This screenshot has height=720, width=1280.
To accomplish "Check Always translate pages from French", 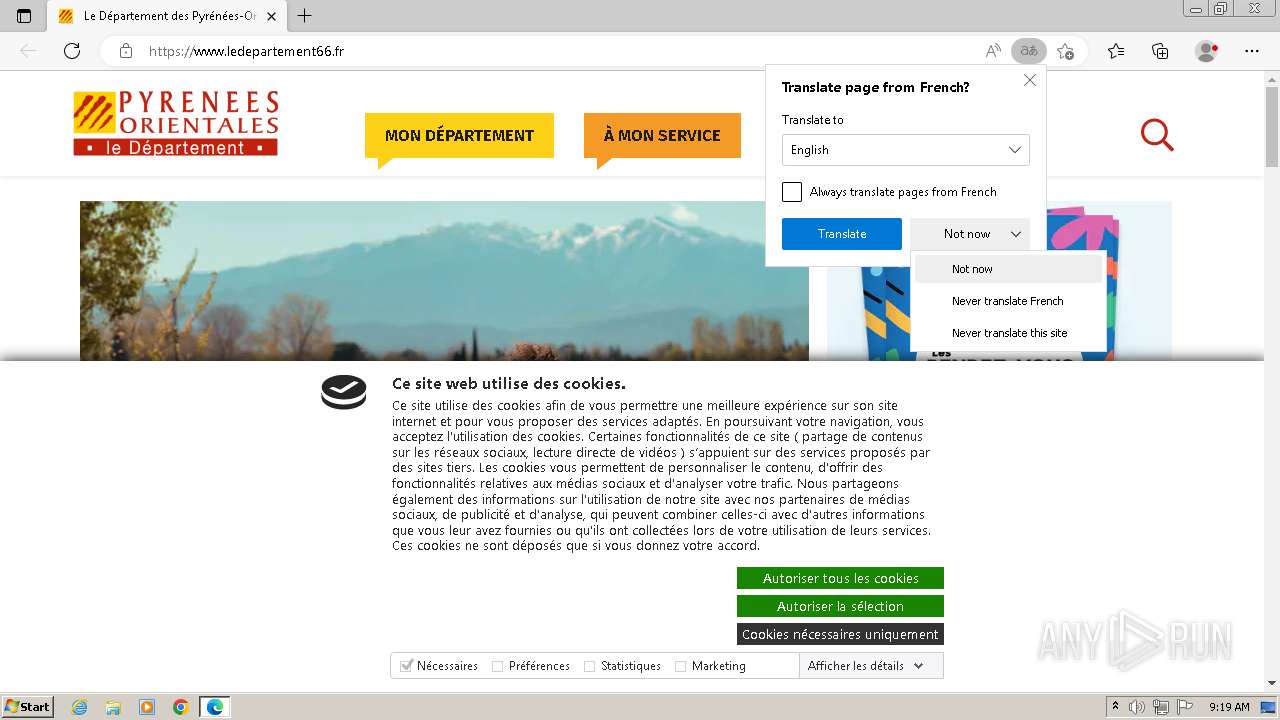I will [792, 192].
